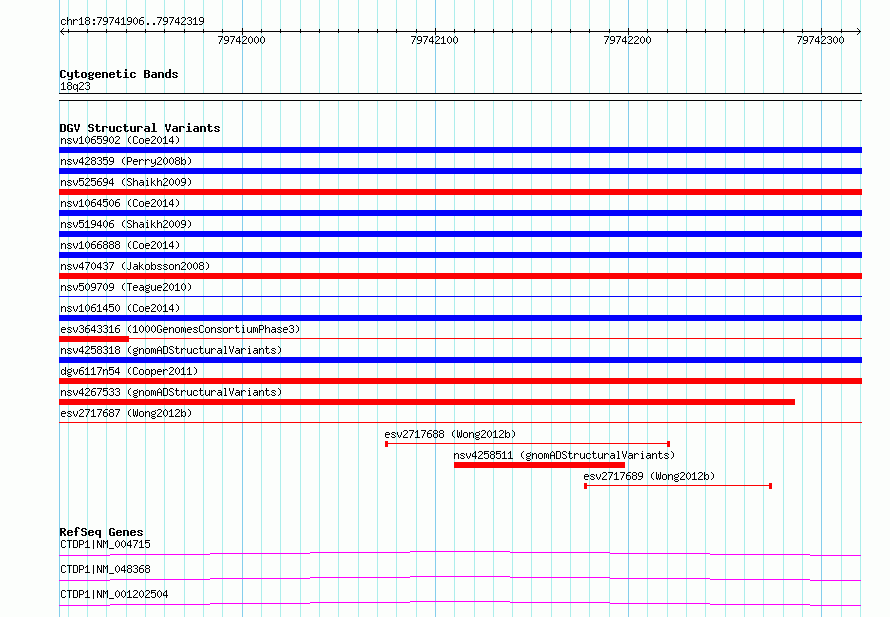
Task: Select the nsv1066888 (Coe2014) label
Action: click(x=120, y=245)
